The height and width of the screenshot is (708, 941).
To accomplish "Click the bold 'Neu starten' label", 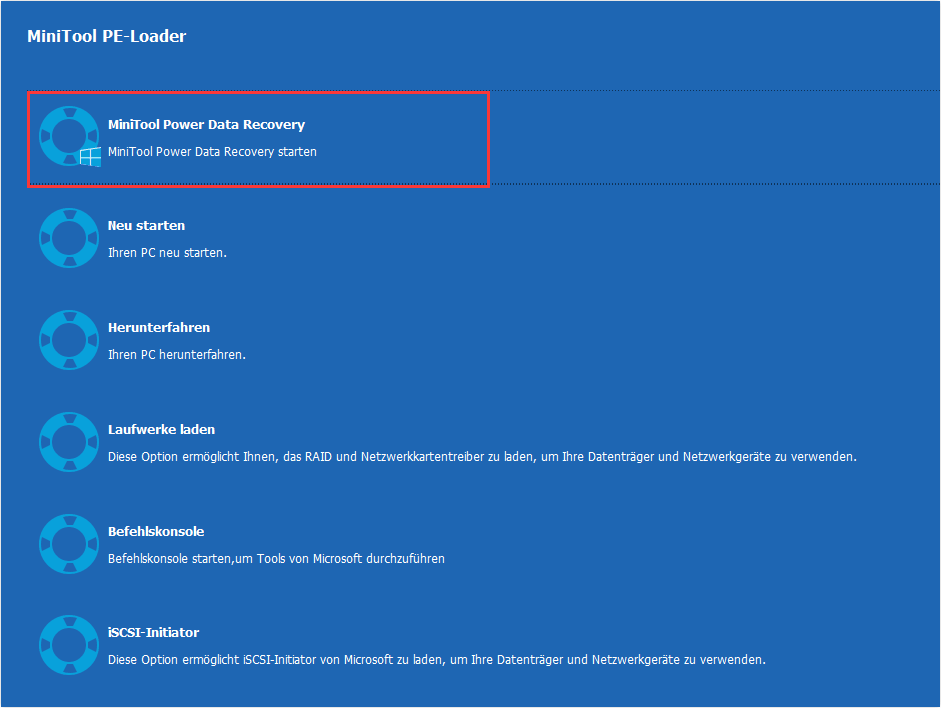I will [x=146, y=225].
